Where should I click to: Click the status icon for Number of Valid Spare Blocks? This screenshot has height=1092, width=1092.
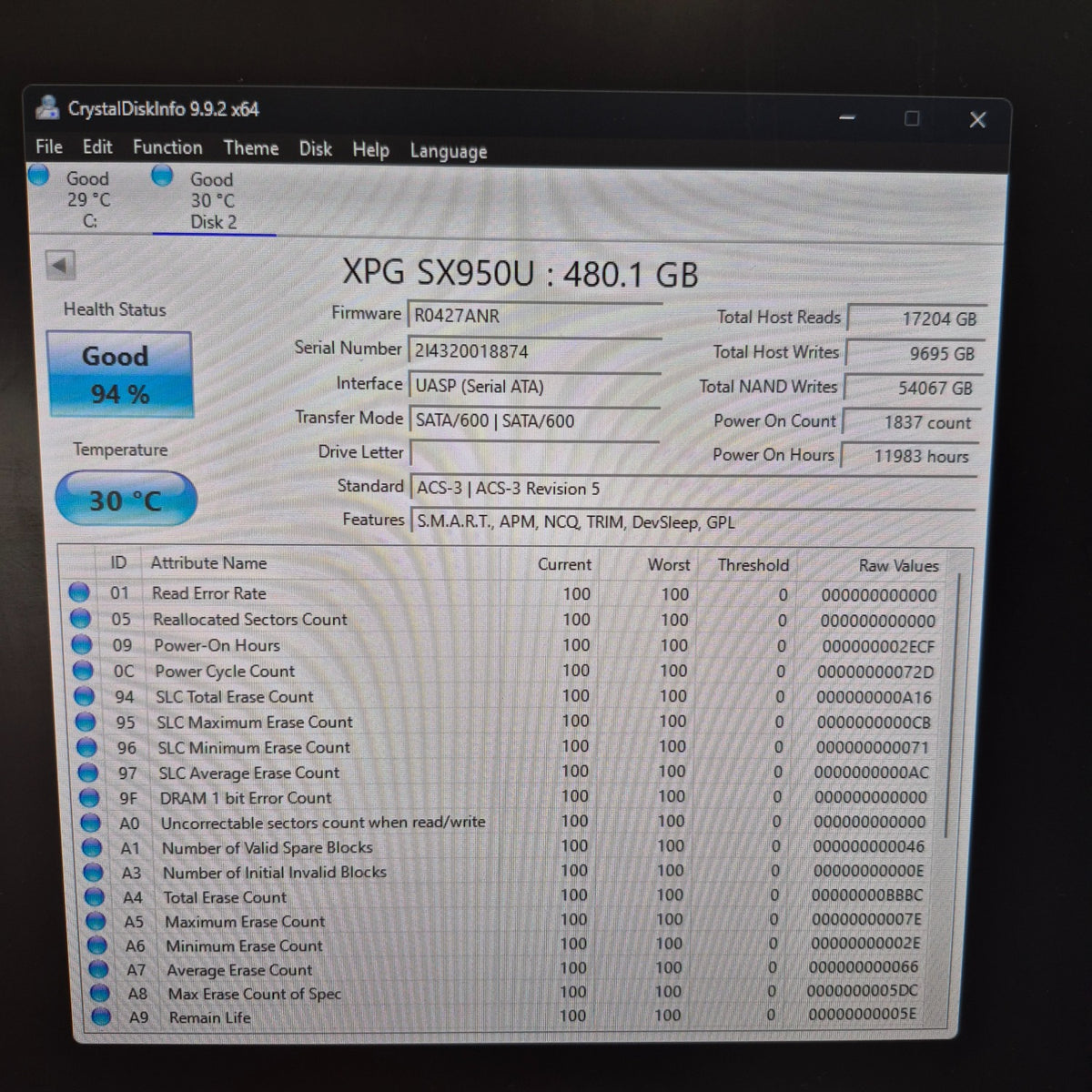pos(92,847)
